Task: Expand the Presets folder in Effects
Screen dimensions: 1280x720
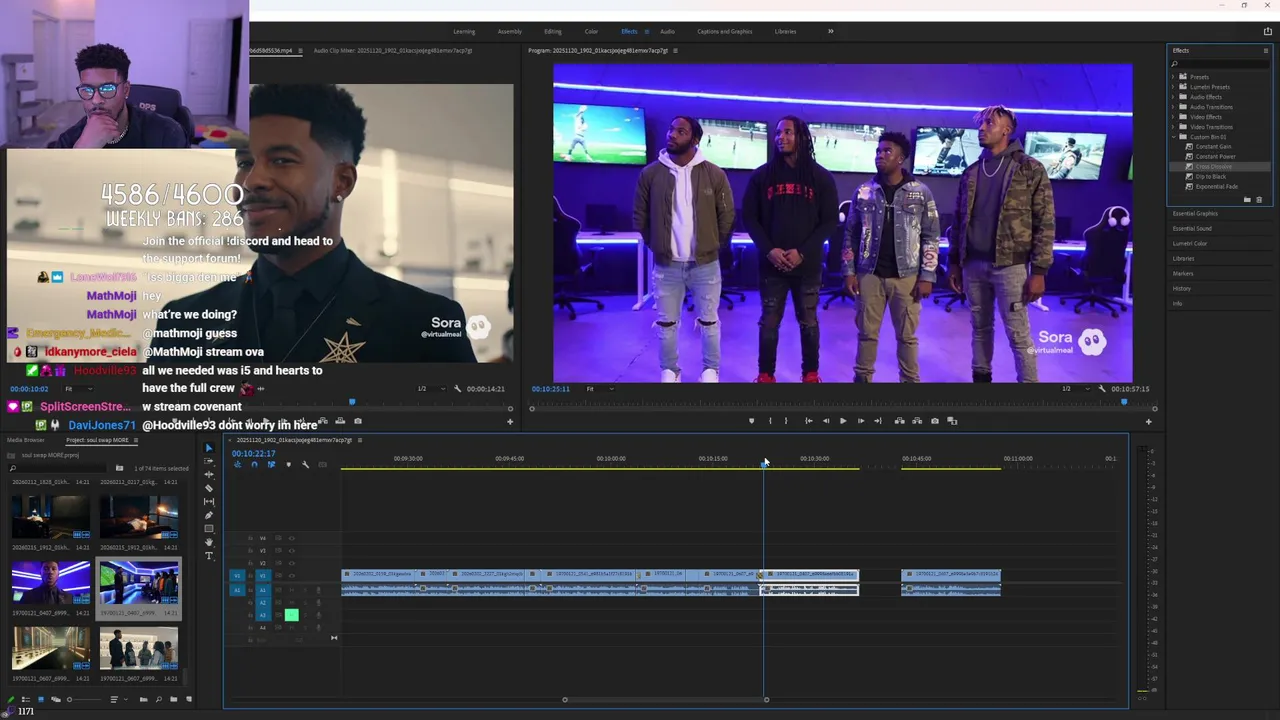Action: pyautogui.click(x=1173, y=77)
